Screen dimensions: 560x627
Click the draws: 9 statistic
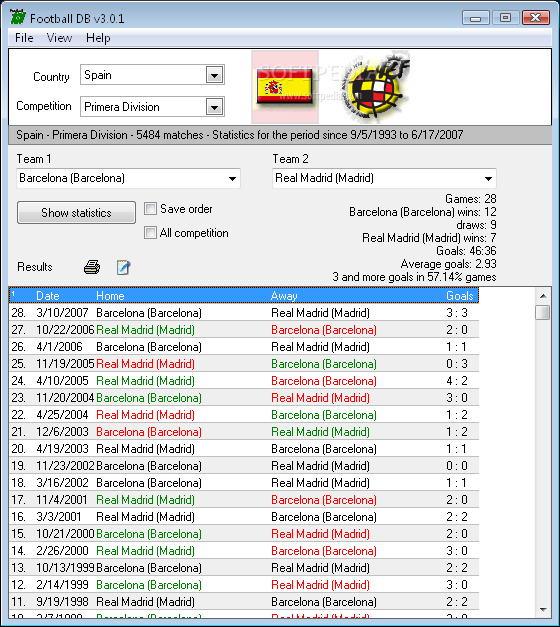(476, 225)
